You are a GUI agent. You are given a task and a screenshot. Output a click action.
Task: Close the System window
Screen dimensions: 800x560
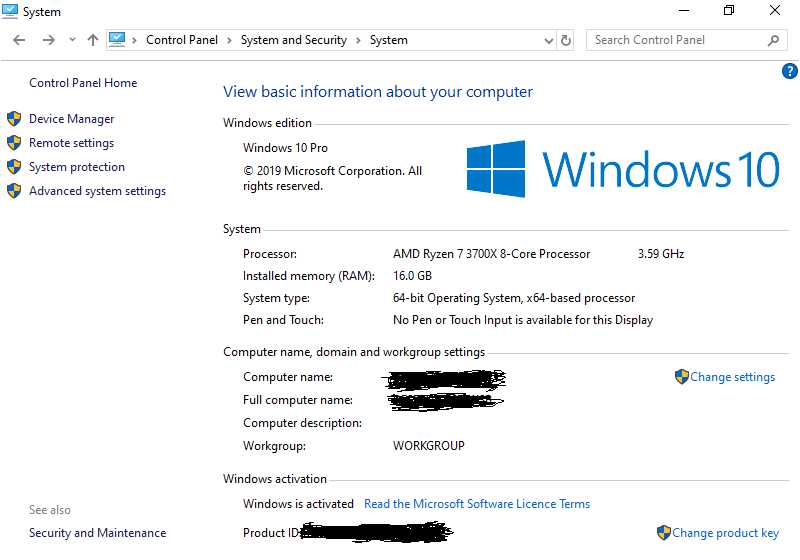pyautogui.click(x=774, y=10)
